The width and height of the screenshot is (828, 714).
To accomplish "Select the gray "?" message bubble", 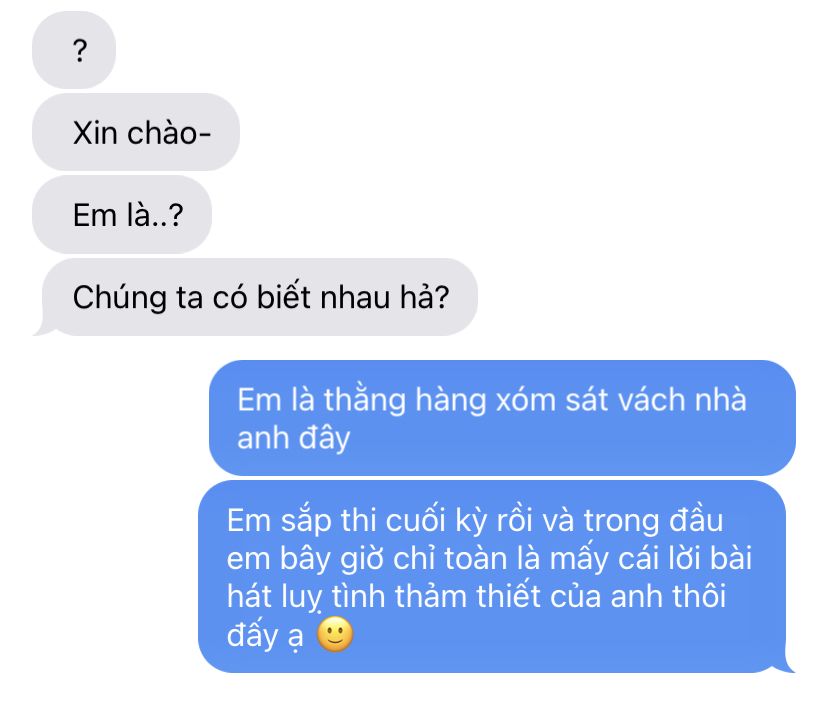I will (74, 50).
